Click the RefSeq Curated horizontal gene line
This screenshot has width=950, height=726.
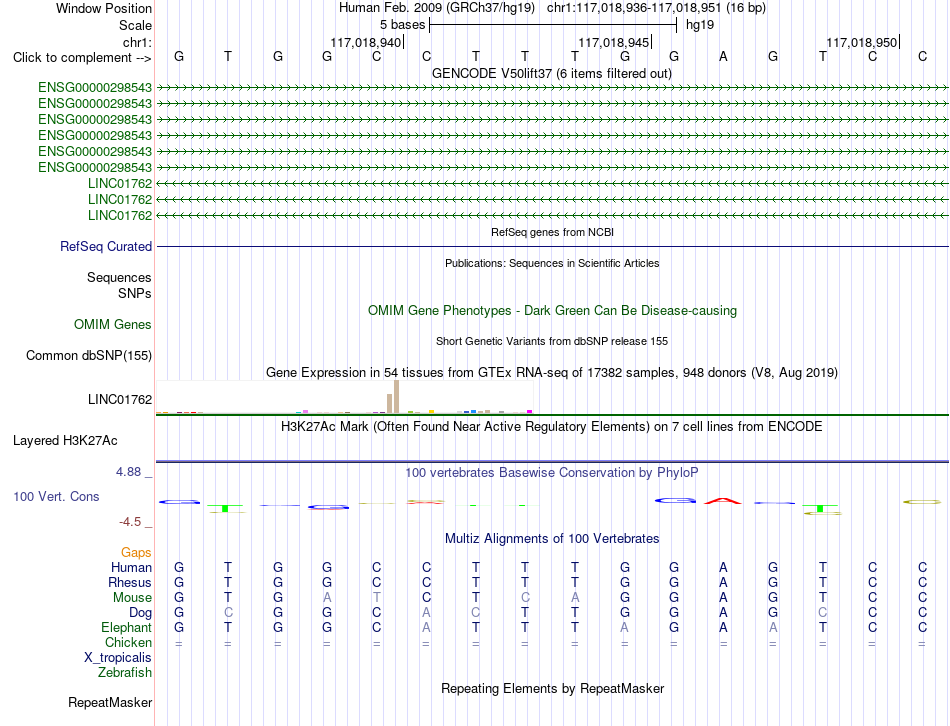tap(552, 247)
